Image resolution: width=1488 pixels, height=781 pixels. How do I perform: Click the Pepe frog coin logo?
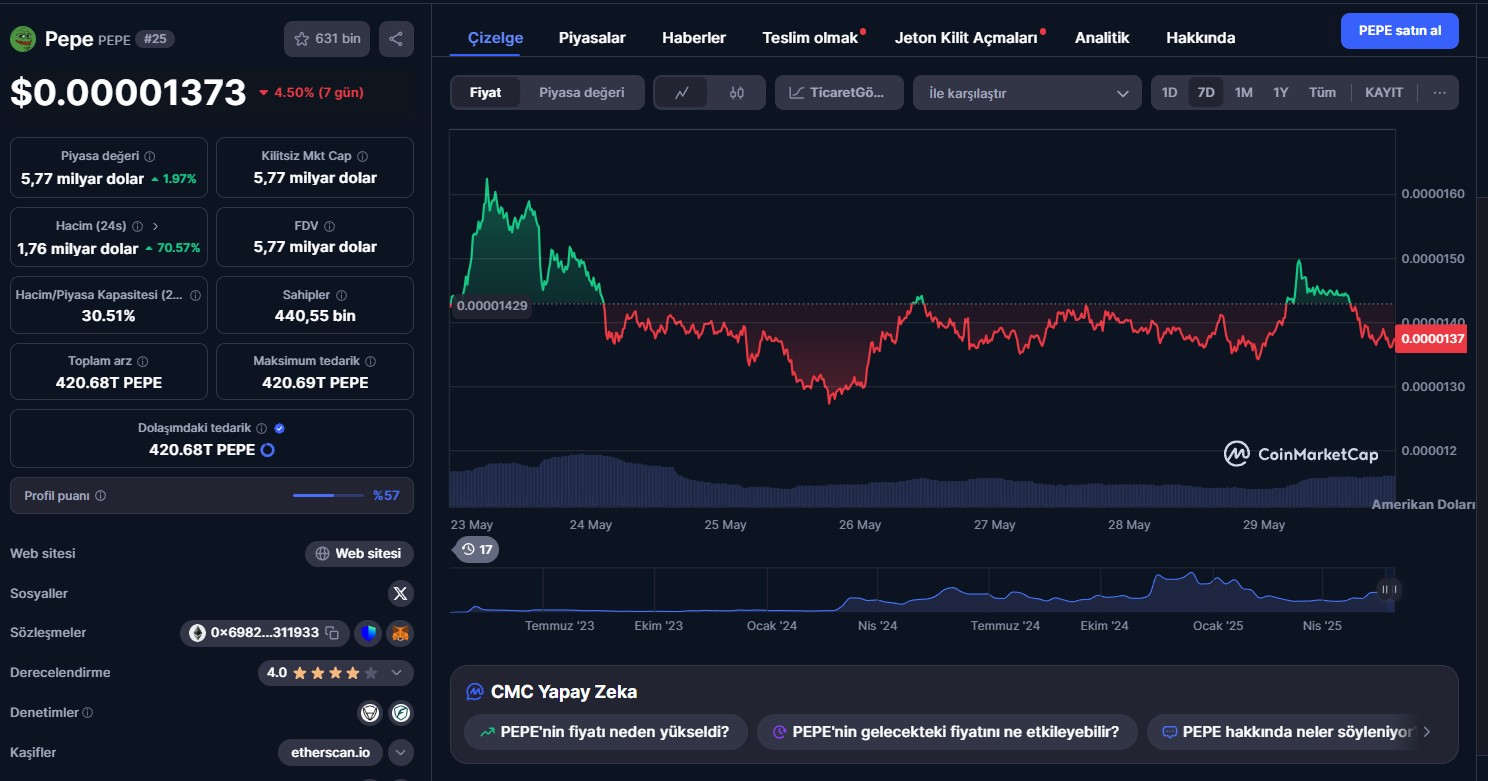[x=23, y=39]
